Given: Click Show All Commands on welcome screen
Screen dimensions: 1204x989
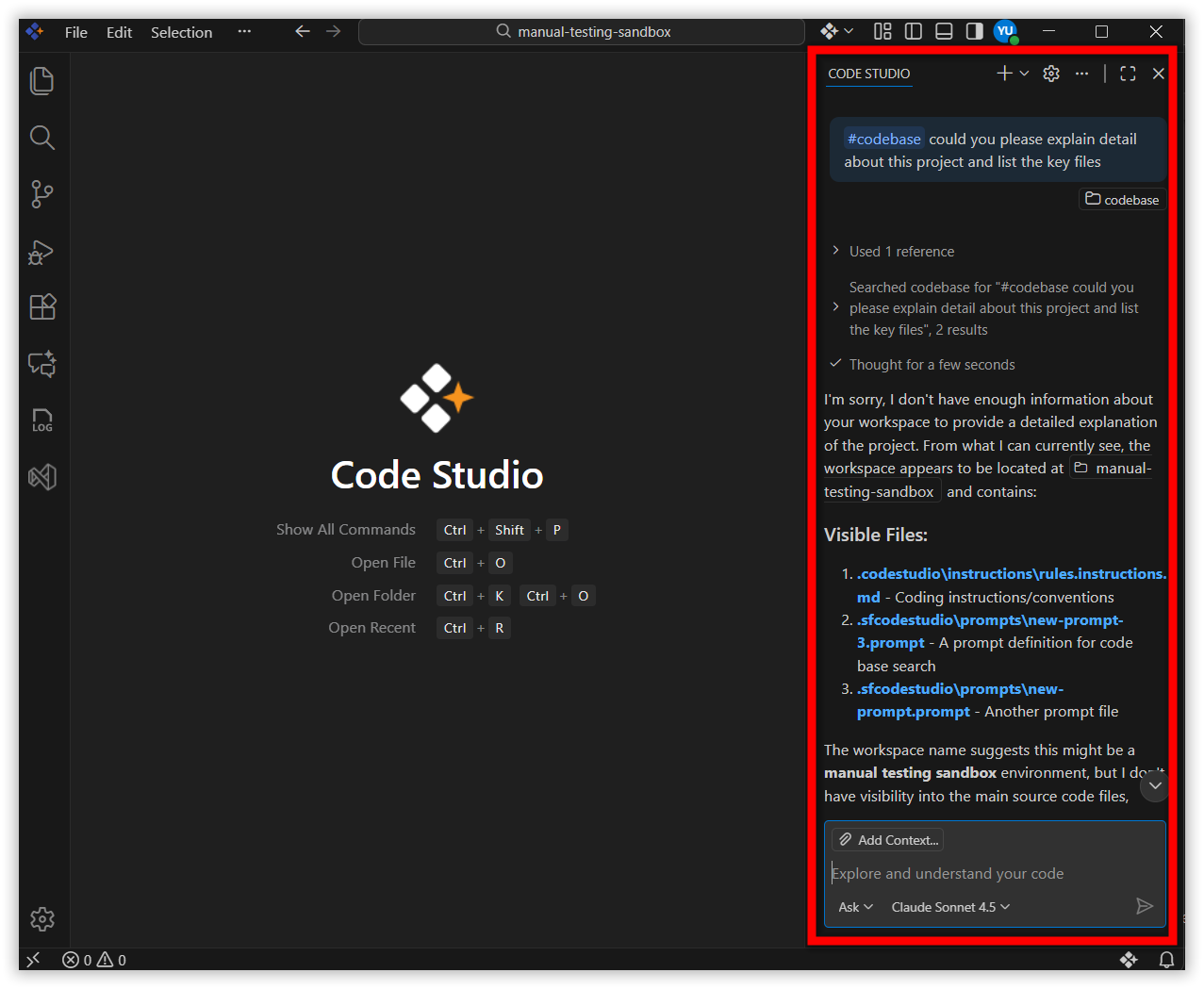Looking at the screenshot, I should tap(346, 530).
